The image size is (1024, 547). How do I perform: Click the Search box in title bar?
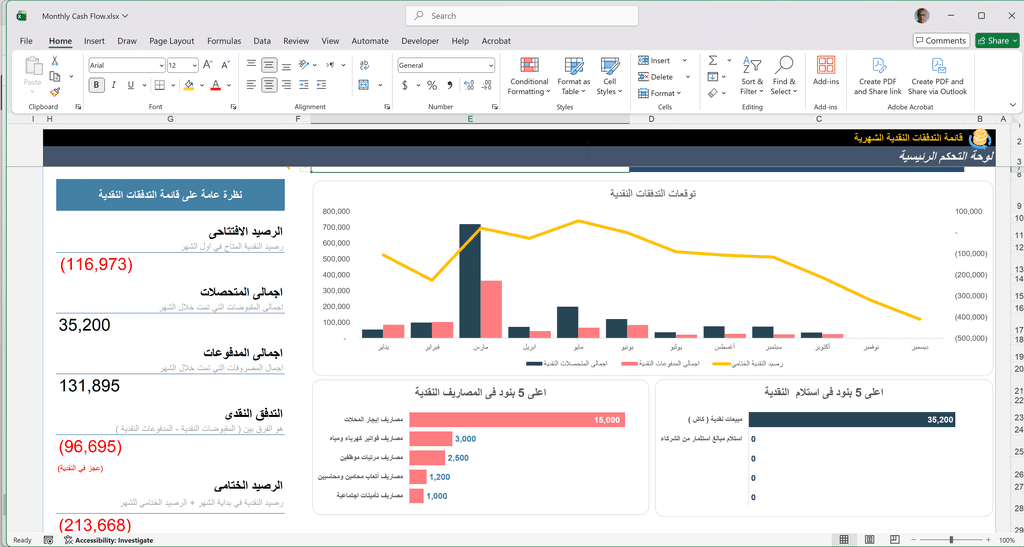click(522, 16)
